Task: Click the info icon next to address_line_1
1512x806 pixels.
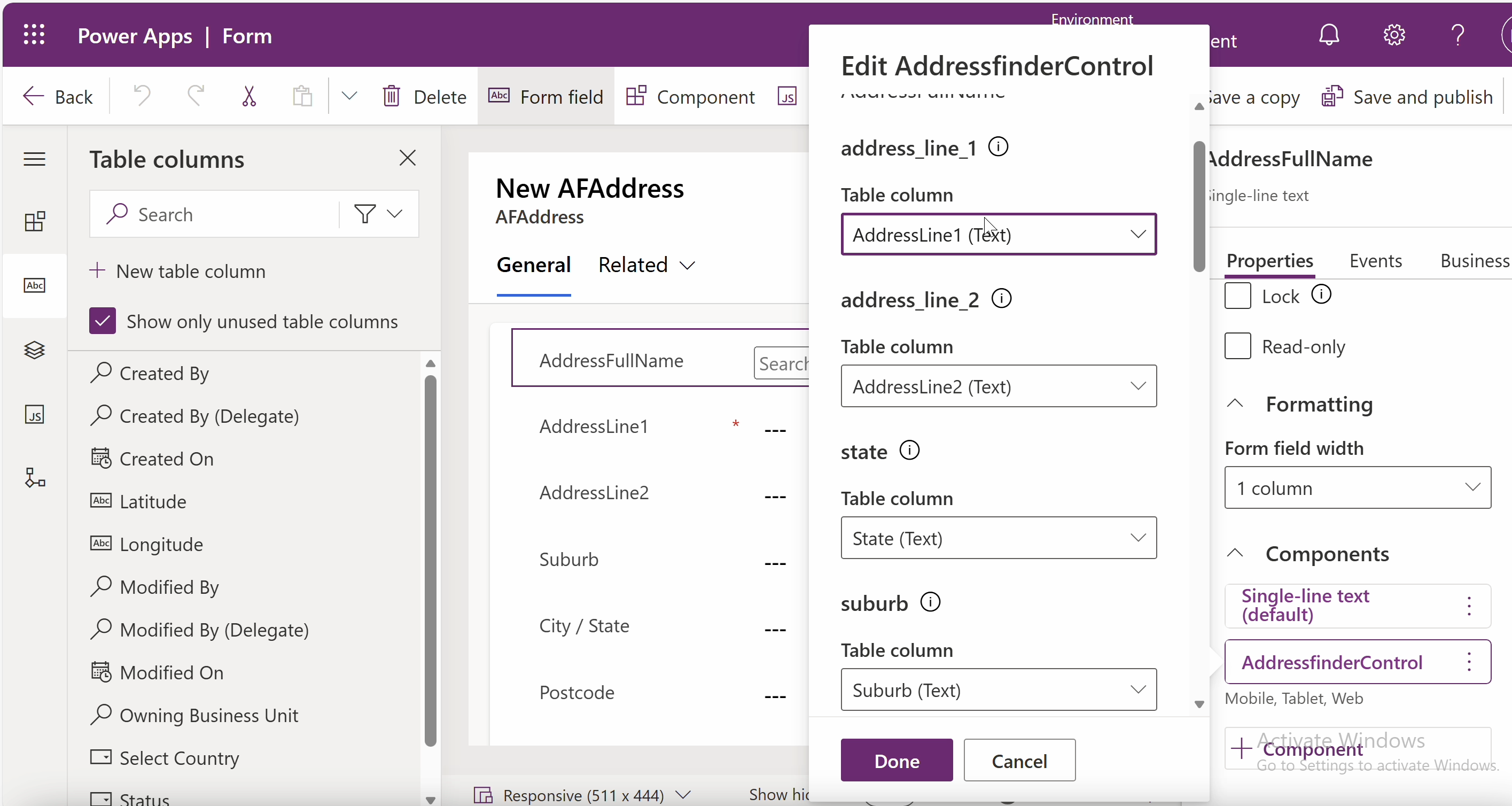Action: pos(999,147)
